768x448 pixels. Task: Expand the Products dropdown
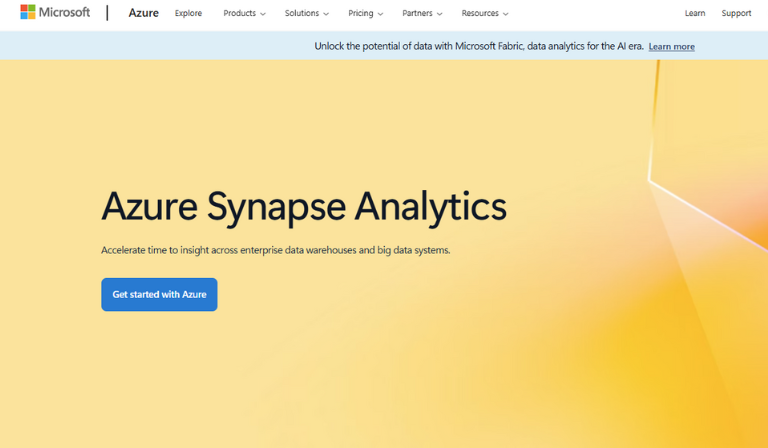(244, 13)
